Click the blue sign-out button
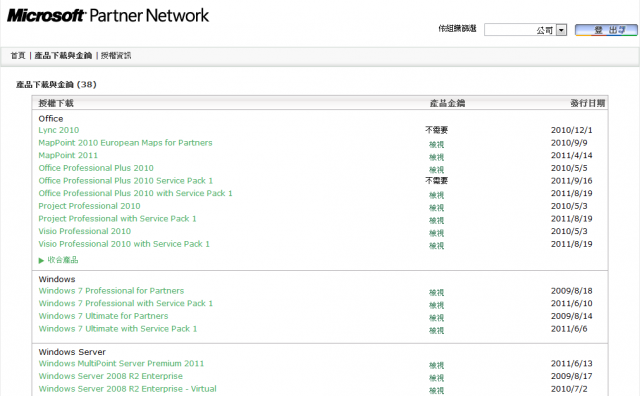The height and width of the screenshot is (396, 640). [x=606, y=30]
